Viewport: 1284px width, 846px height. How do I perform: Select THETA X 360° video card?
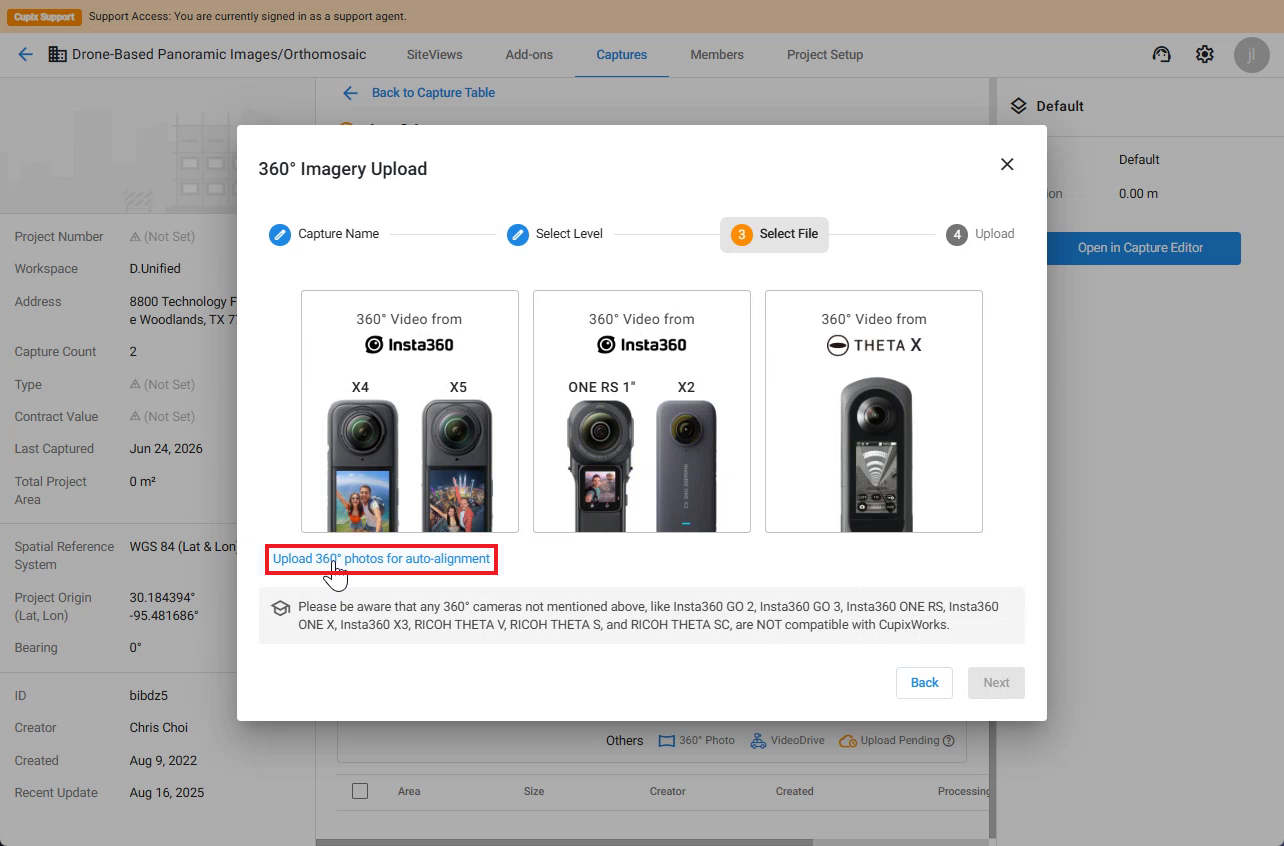(874, 411)
